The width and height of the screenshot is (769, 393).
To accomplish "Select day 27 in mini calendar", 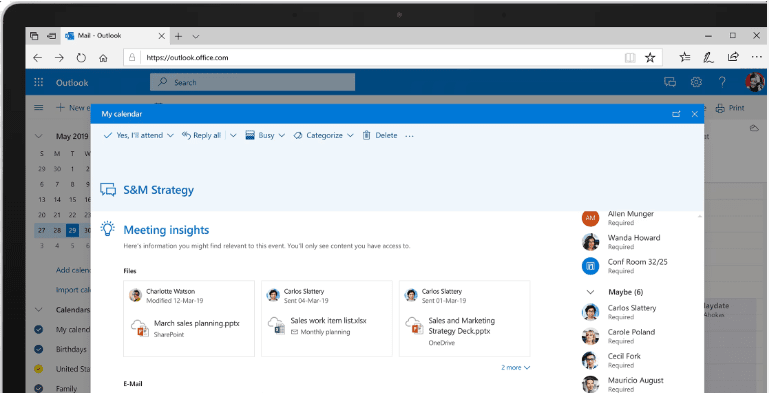I will point(42,230).
